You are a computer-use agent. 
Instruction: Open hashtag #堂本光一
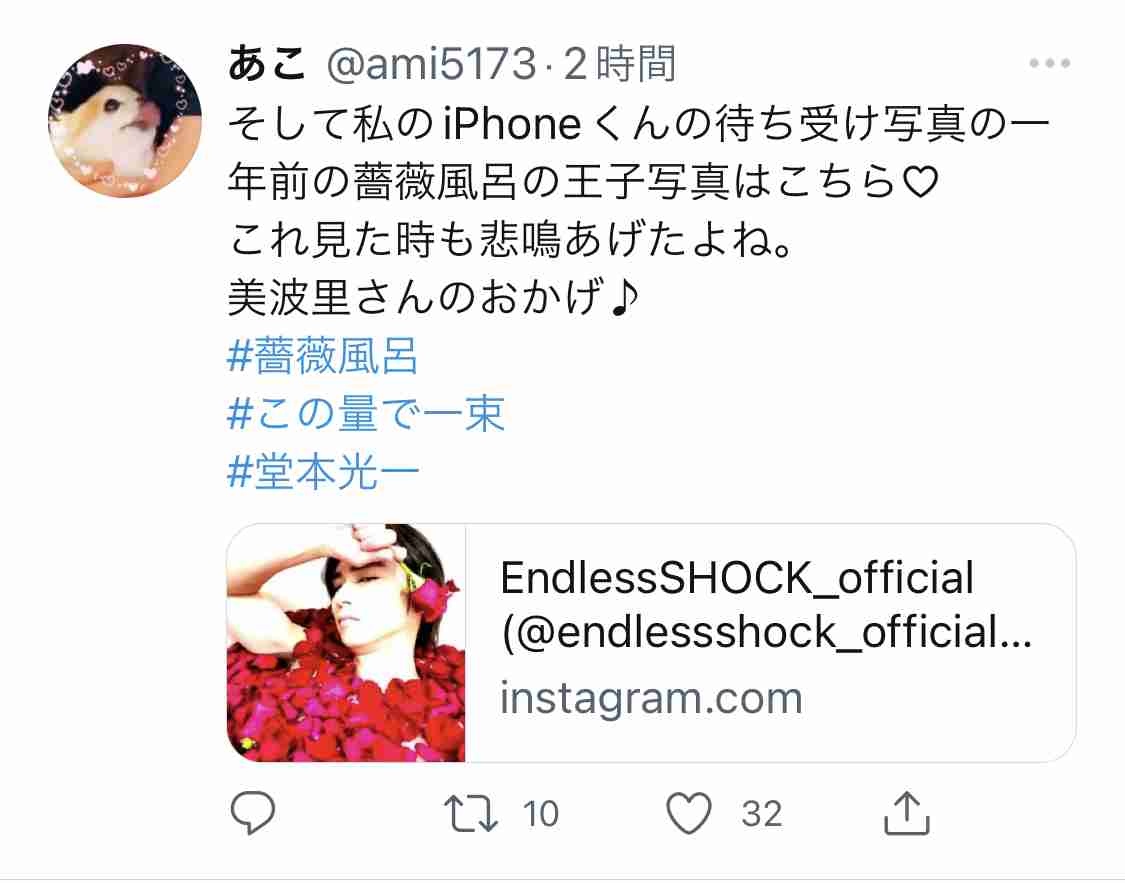[323, 473]
